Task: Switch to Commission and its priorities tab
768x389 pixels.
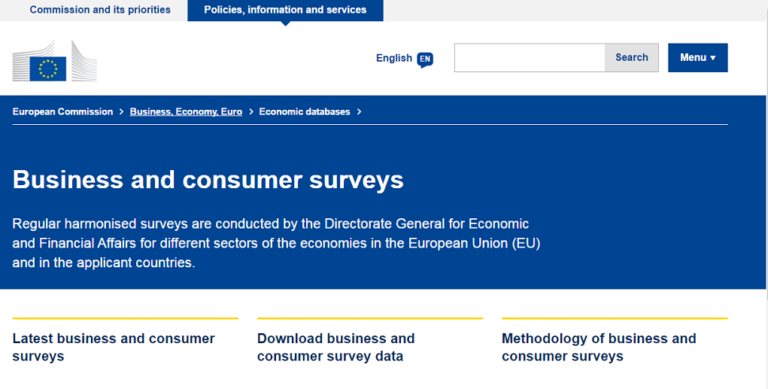Action: coord(100,10)
